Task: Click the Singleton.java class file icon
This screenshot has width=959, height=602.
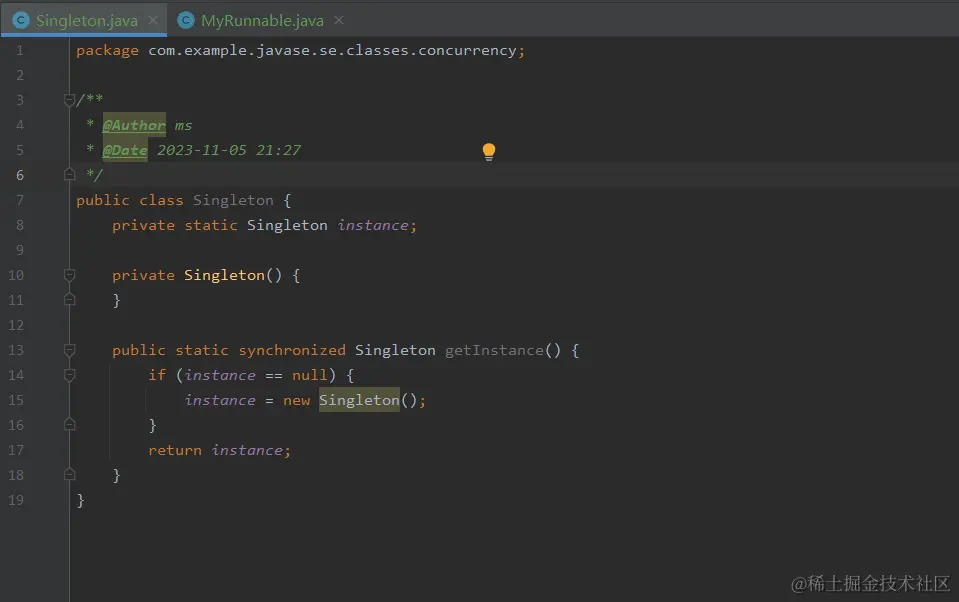Action: [21, 20]
